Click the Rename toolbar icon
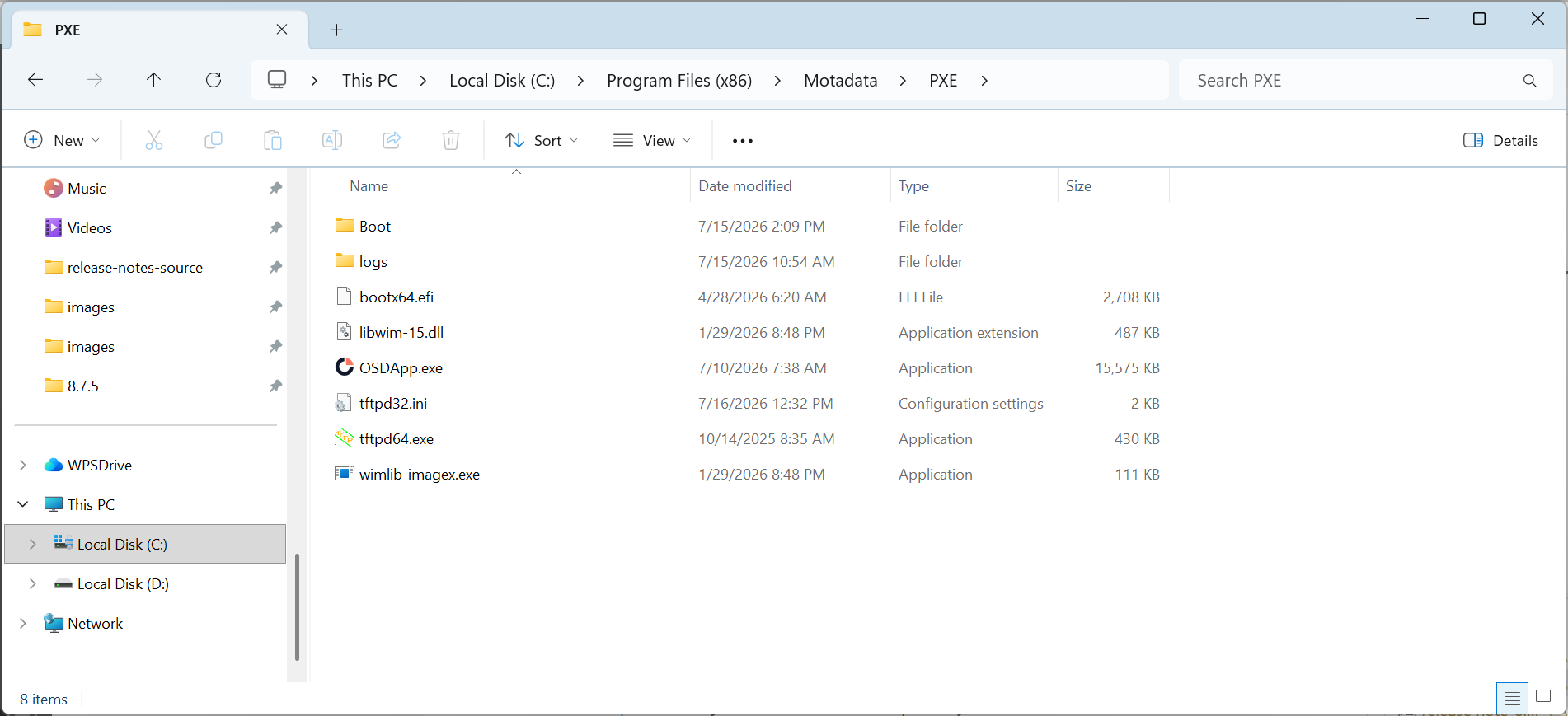 pos(332,140)
